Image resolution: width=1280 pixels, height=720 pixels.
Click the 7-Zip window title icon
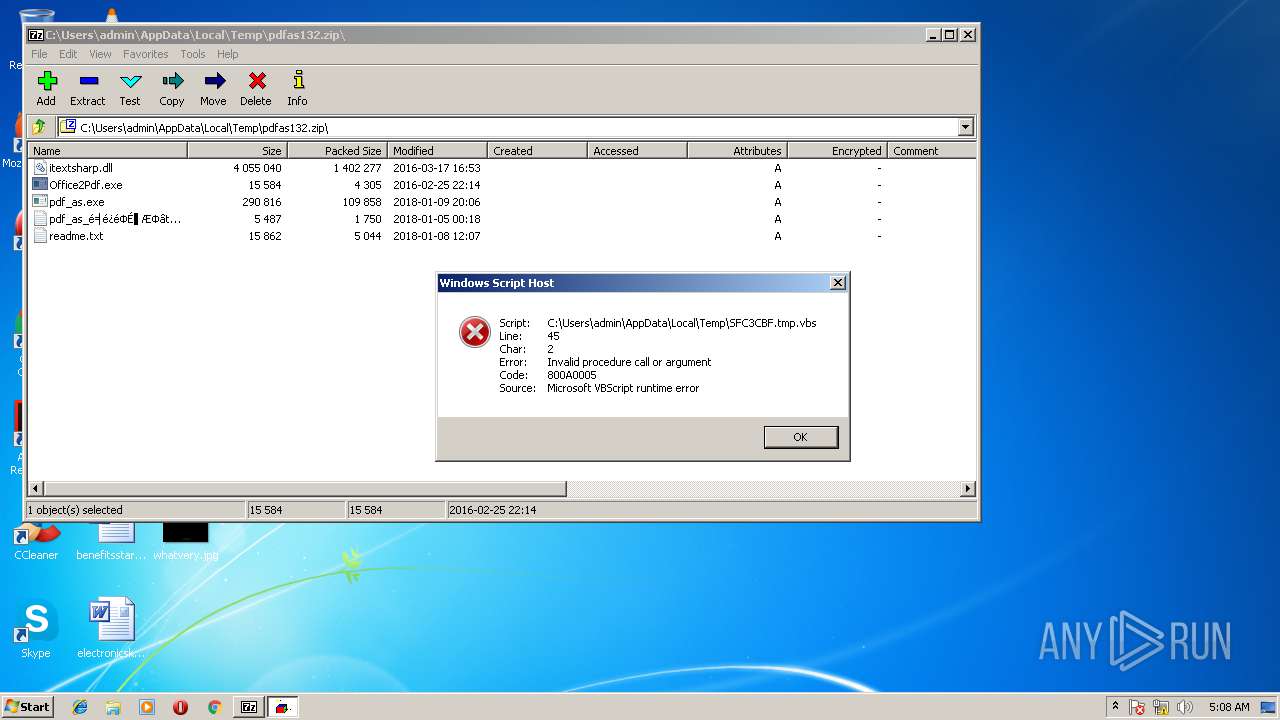[36, 34]
